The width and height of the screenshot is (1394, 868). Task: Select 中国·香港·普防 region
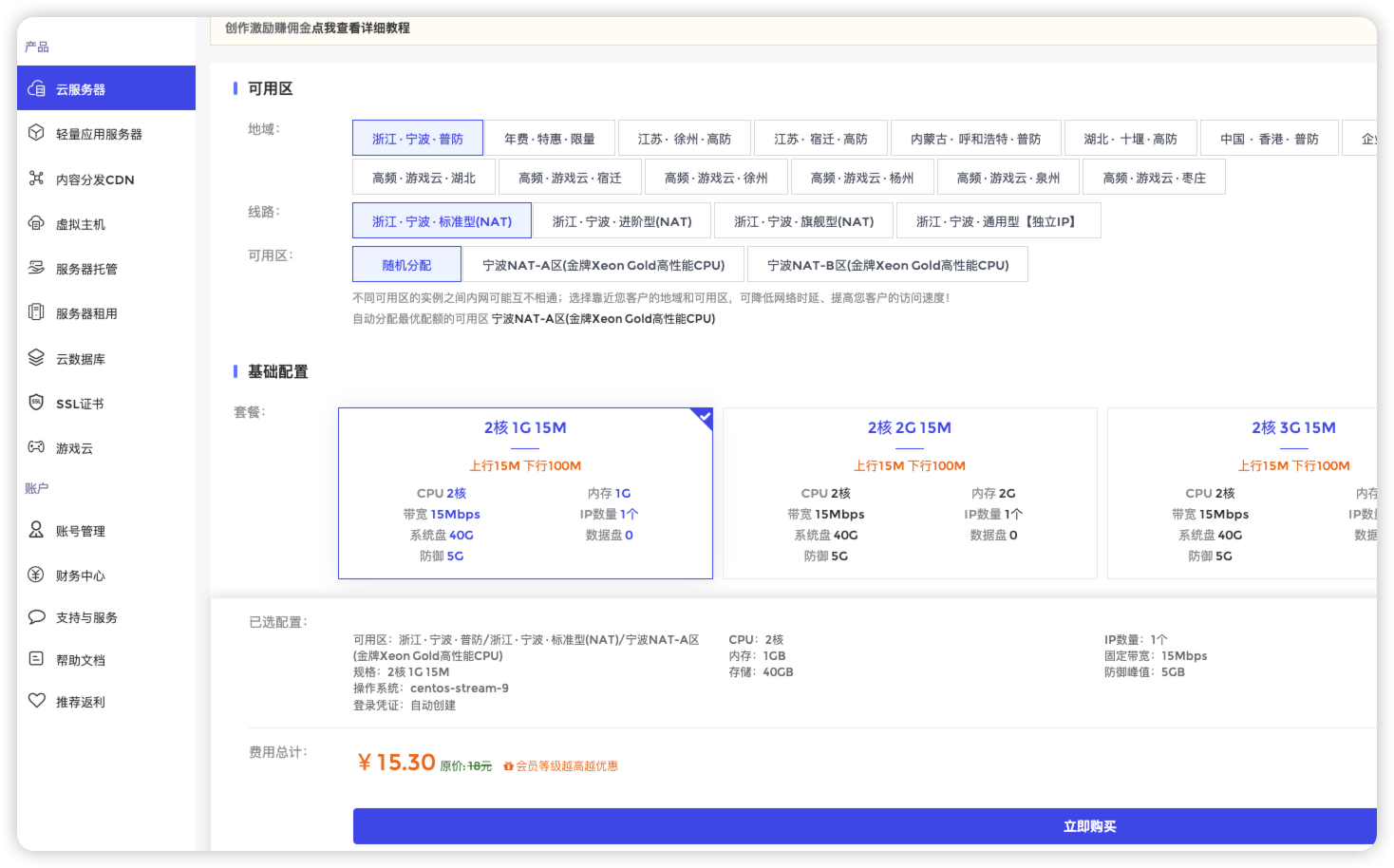1270,139
